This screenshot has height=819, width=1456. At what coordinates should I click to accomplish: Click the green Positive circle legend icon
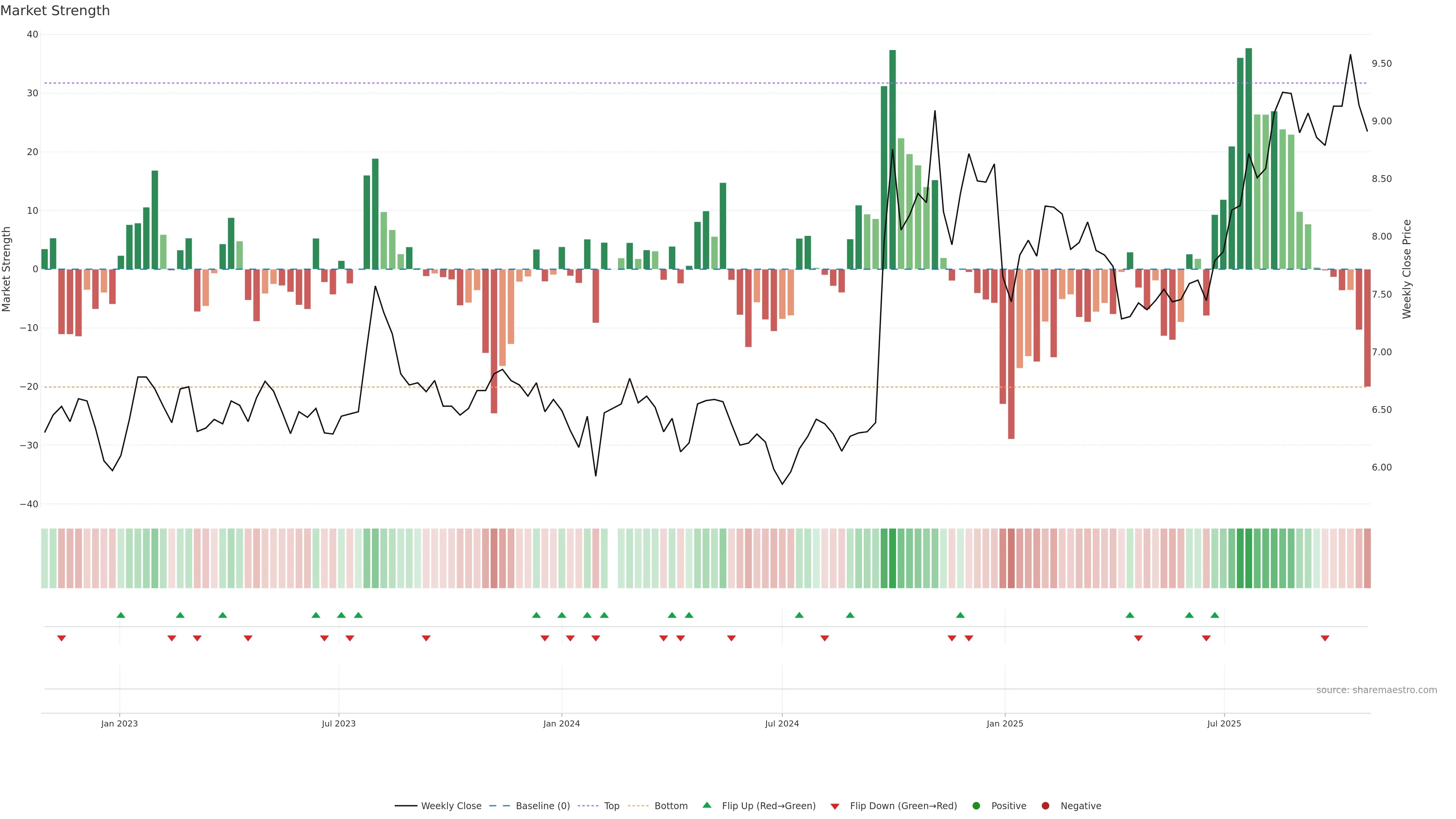tap(976, 806)
